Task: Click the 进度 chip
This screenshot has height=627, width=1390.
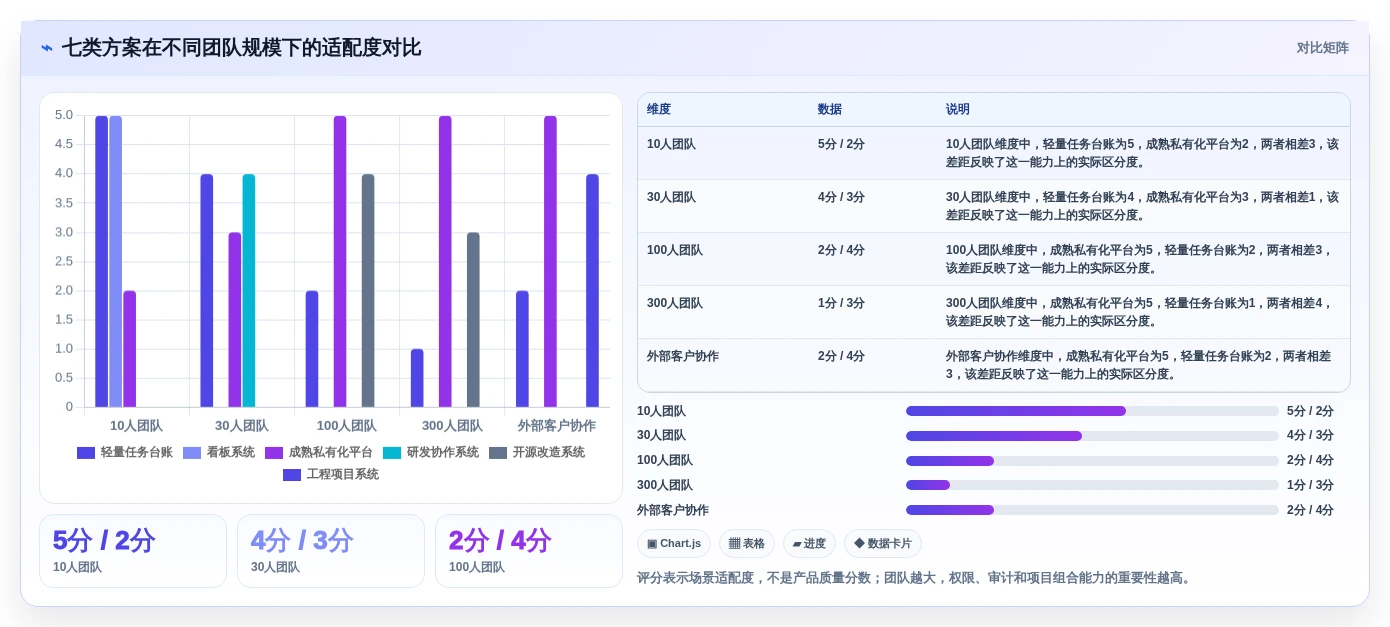Action: pyautogui.click(x=809, y=544)
